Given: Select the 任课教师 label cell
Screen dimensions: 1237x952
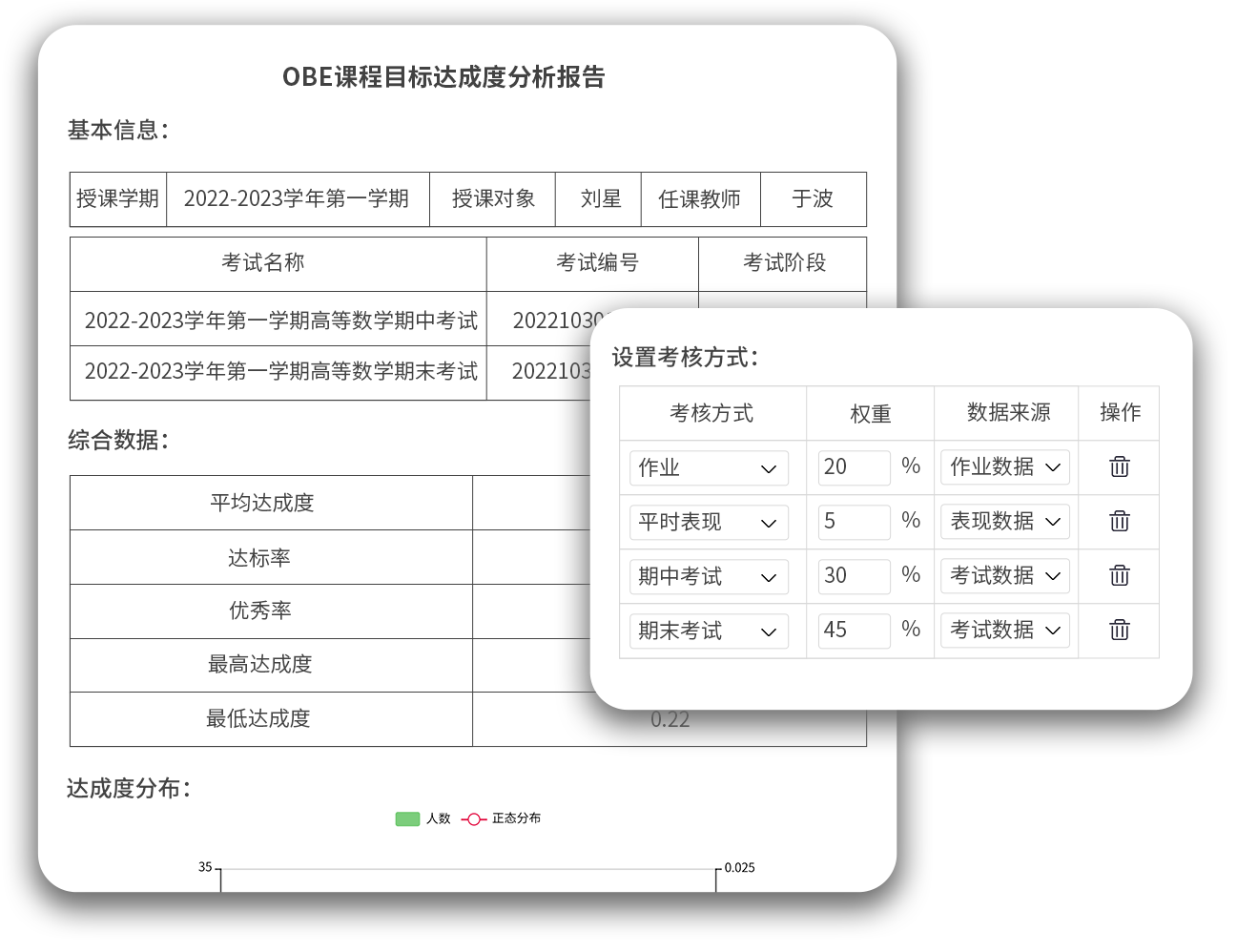Looking at the screenshot, I should point(700,198).
